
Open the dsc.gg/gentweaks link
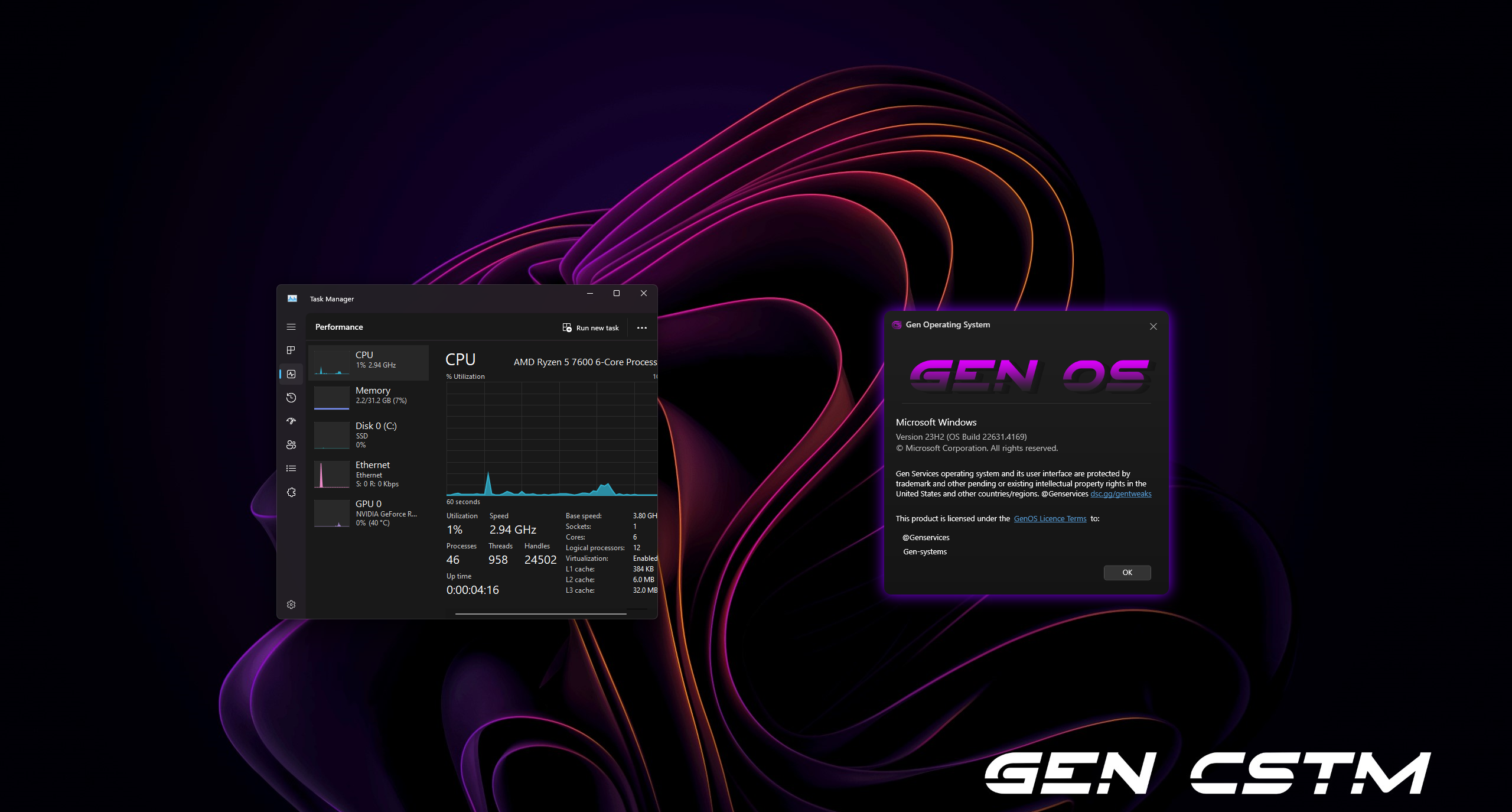click(x=1120, y=493)
